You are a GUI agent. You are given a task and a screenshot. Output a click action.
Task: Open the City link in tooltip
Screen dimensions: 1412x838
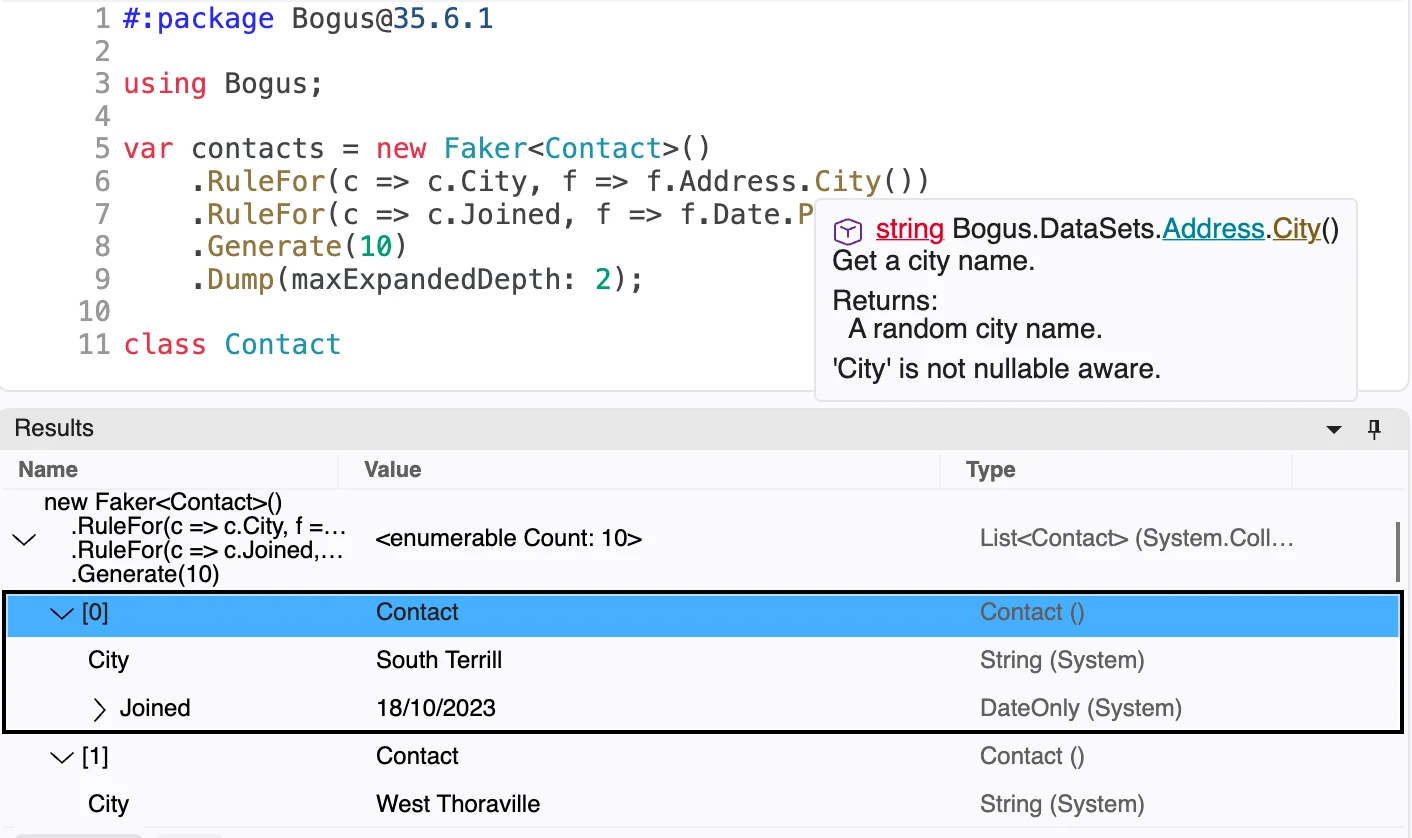point(1296,229)
